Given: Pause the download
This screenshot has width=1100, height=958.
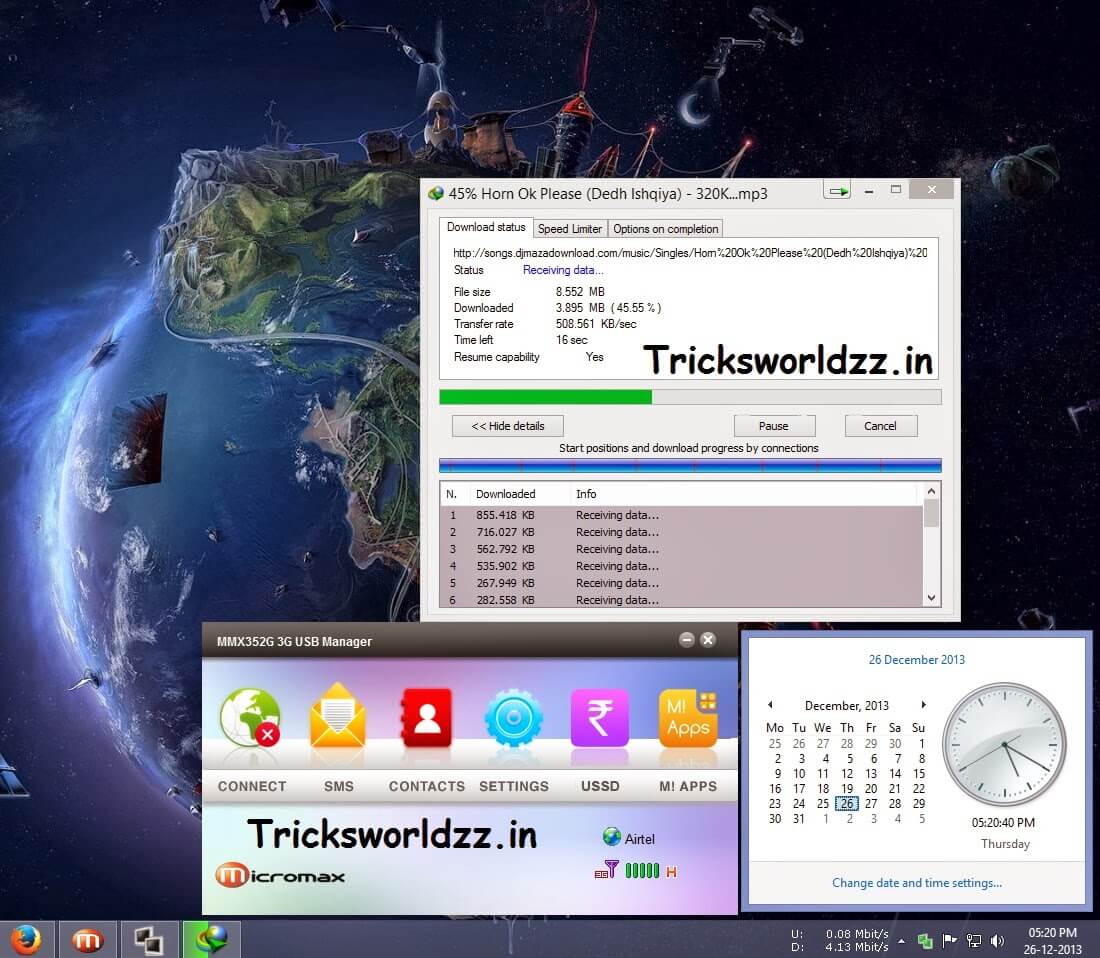Looking at the screenshot, I should click(x=774, y=426).
